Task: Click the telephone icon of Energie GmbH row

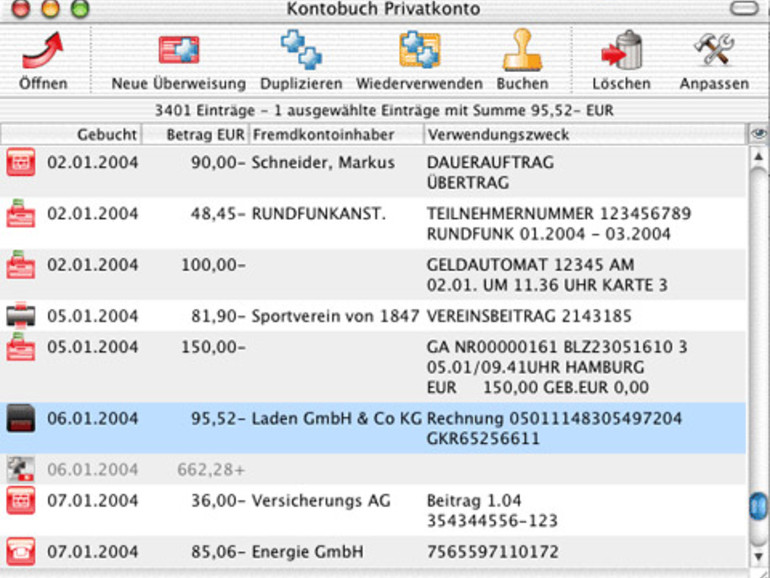Action: click(x=21, y=551)
